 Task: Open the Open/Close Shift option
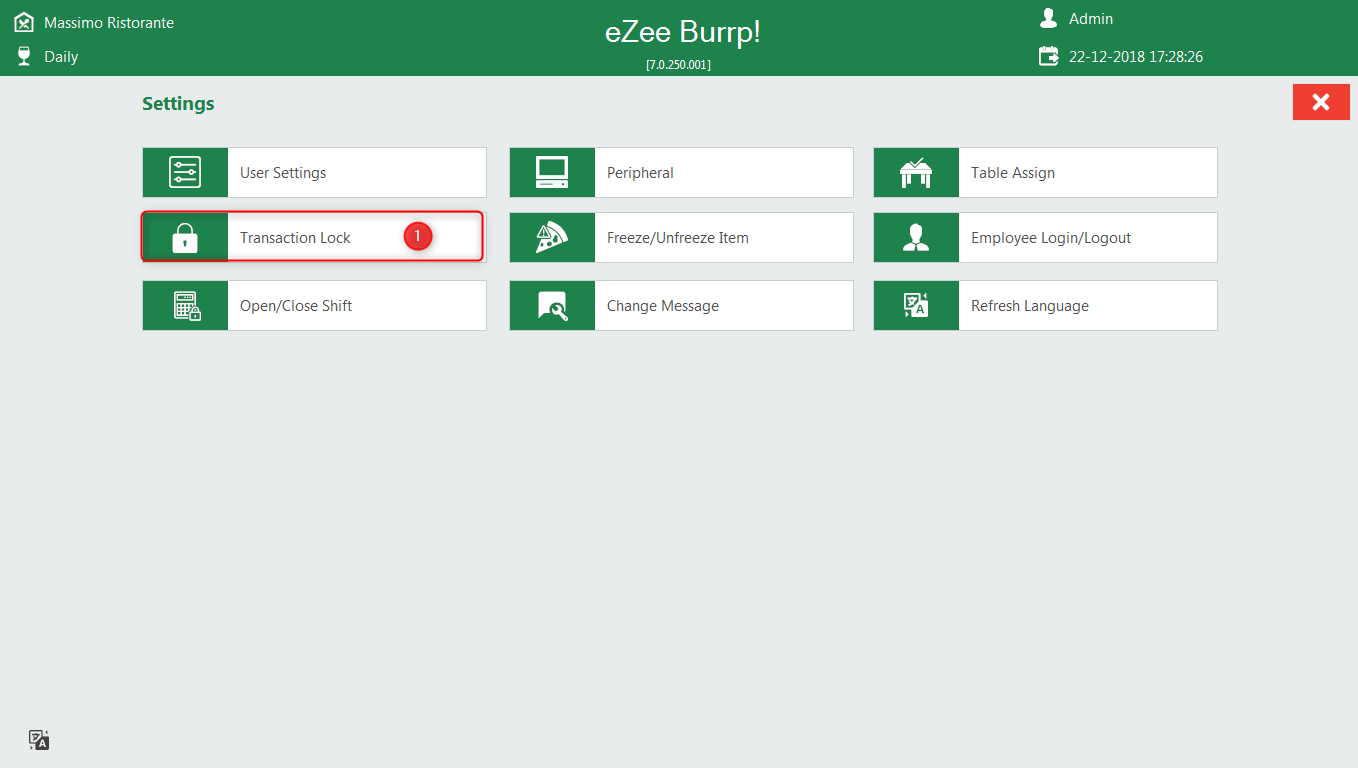point(314,306)
